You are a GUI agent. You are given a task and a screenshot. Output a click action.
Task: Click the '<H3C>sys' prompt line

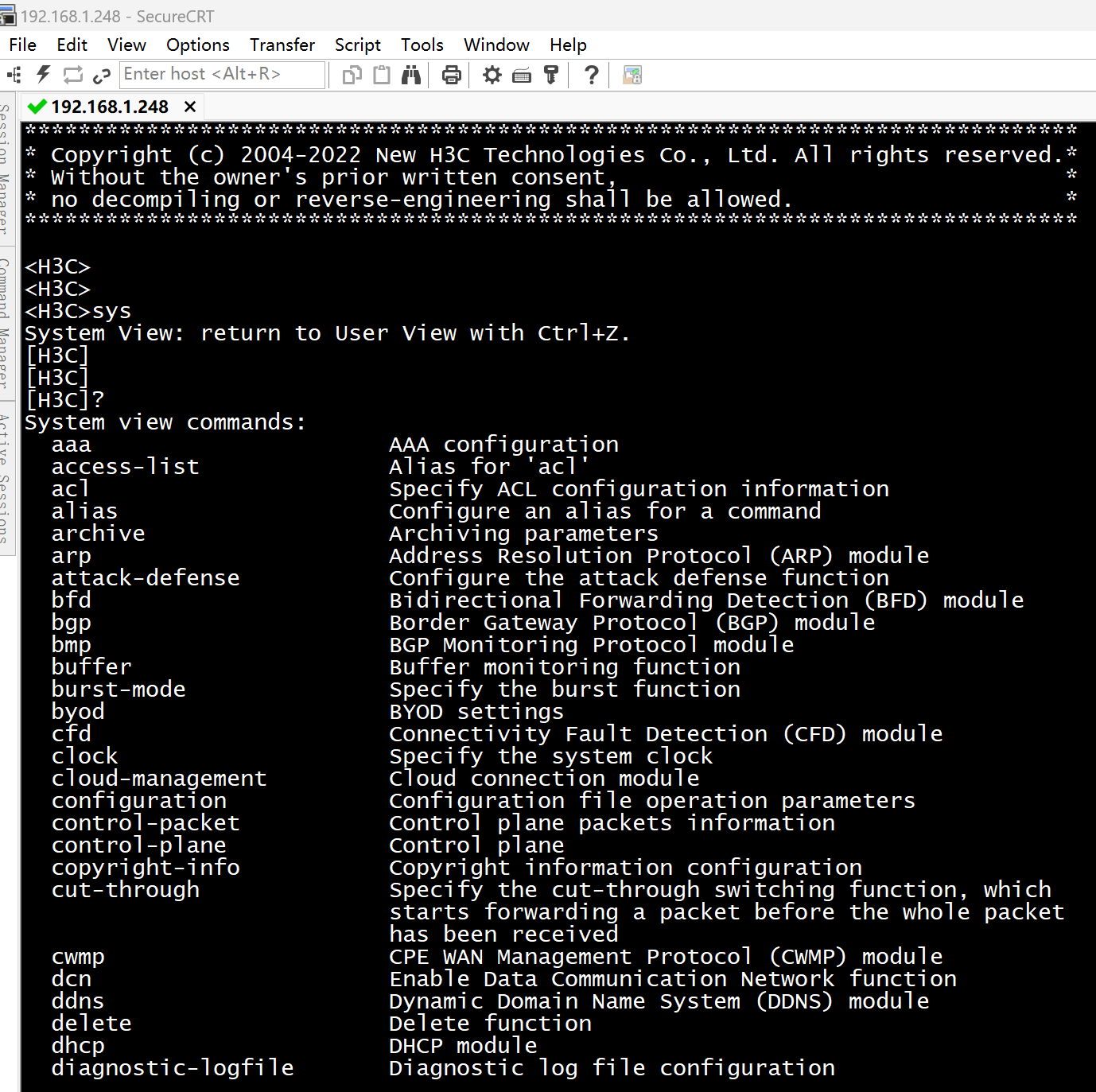point(78,311)
